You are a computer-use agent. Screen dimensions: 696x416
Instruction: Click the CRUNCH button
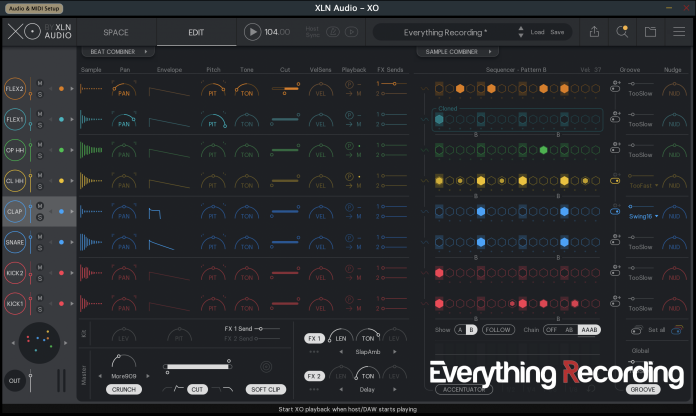pyautogui.click(x=124, y=389)
